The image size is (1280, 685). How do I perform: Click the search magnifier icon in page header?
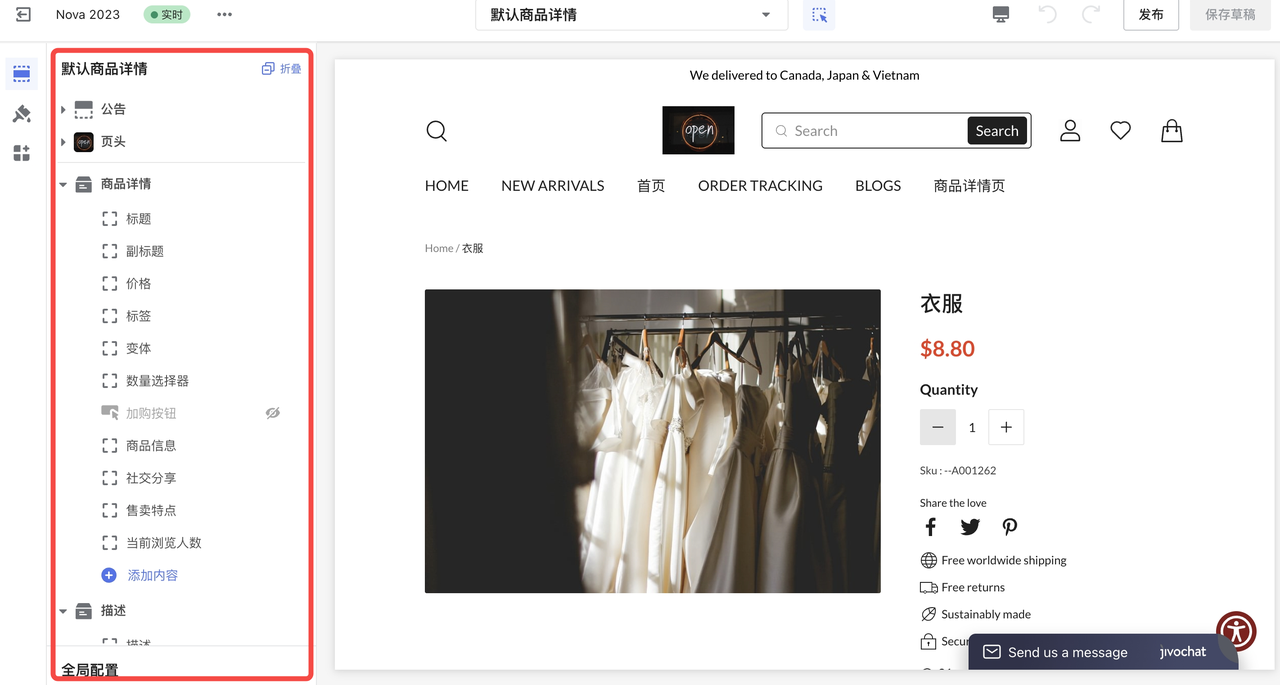(436, 130)
